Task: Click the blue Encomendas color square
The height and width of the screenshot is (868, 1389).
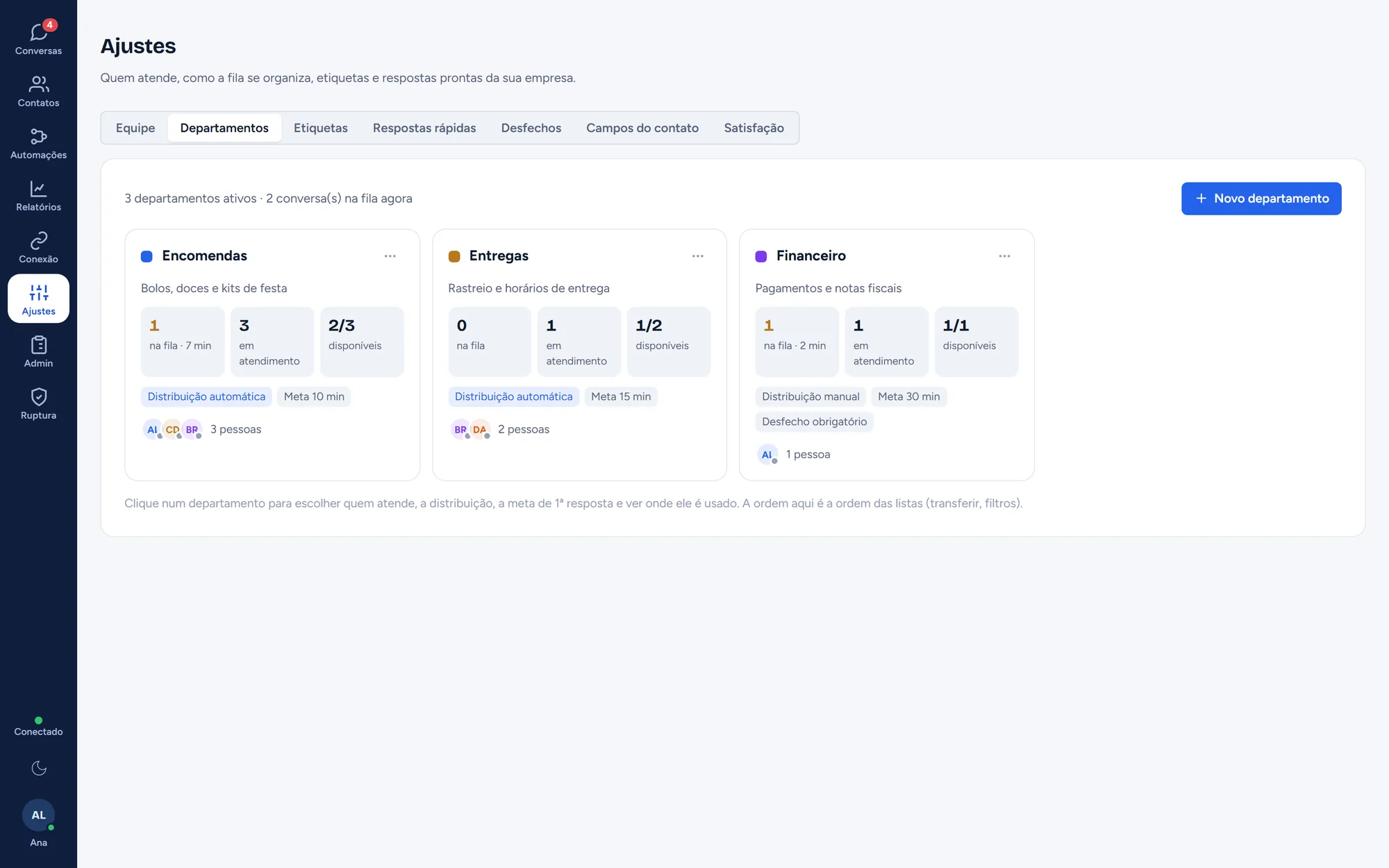Action: (x=147, y=256)
